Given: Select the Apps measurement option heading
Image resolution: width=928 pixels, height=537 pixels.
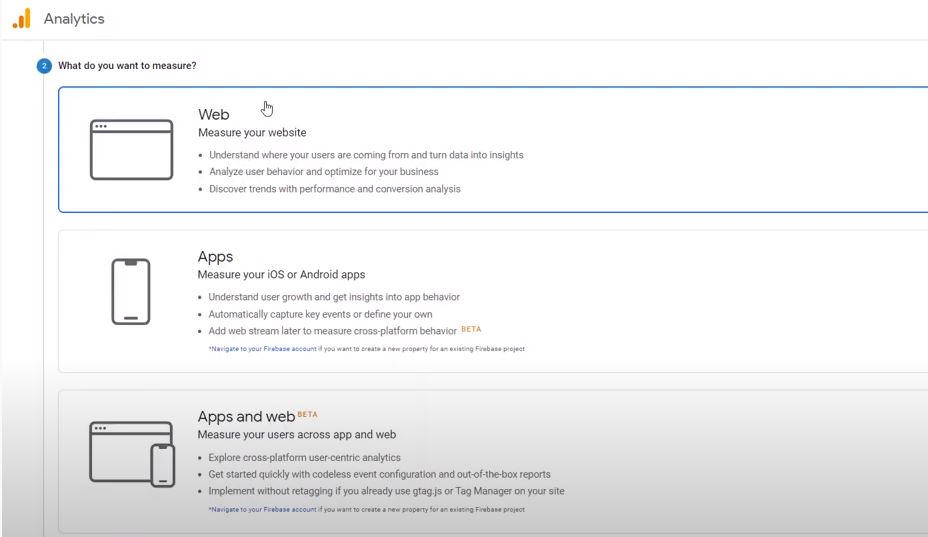Looking at the screenshot, I should [215, 257].
